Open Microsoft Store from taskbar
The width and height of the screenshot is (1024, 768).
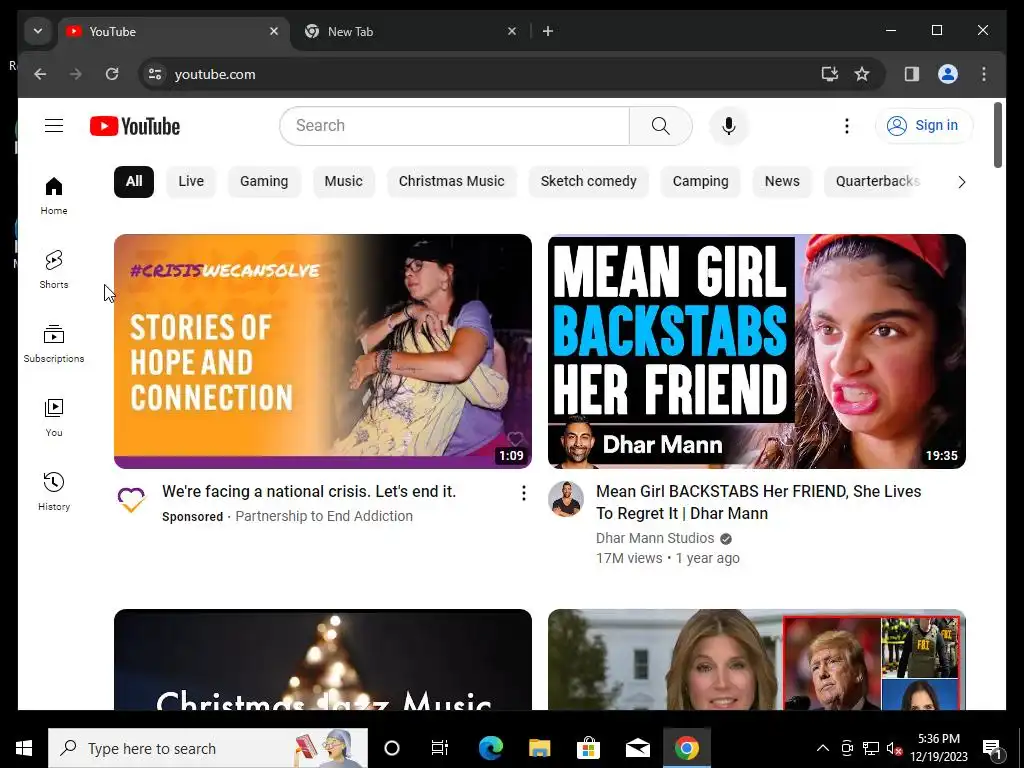pos(588,748)
